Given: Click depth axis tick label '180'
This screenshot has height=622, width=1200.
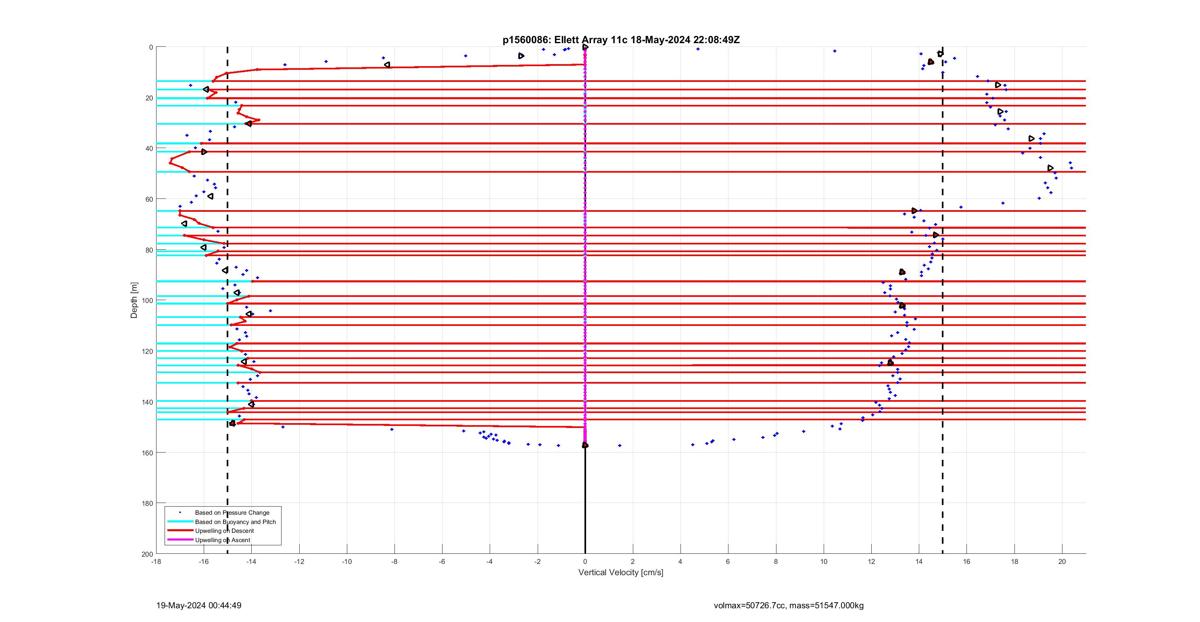Looking at the screenshot, I should [x=147, y=503].
